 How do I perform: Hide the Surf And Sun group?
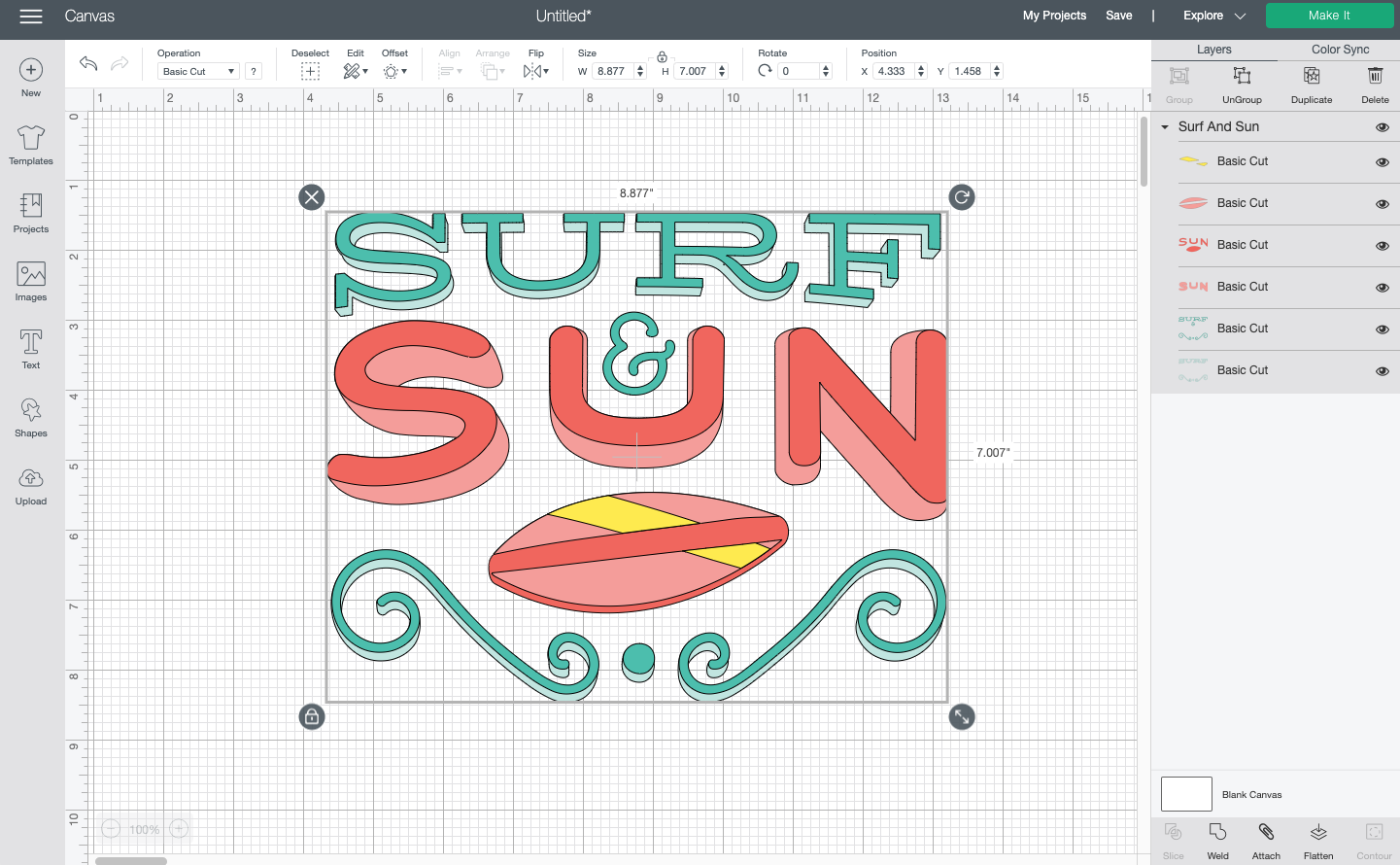click(1382, 127)
